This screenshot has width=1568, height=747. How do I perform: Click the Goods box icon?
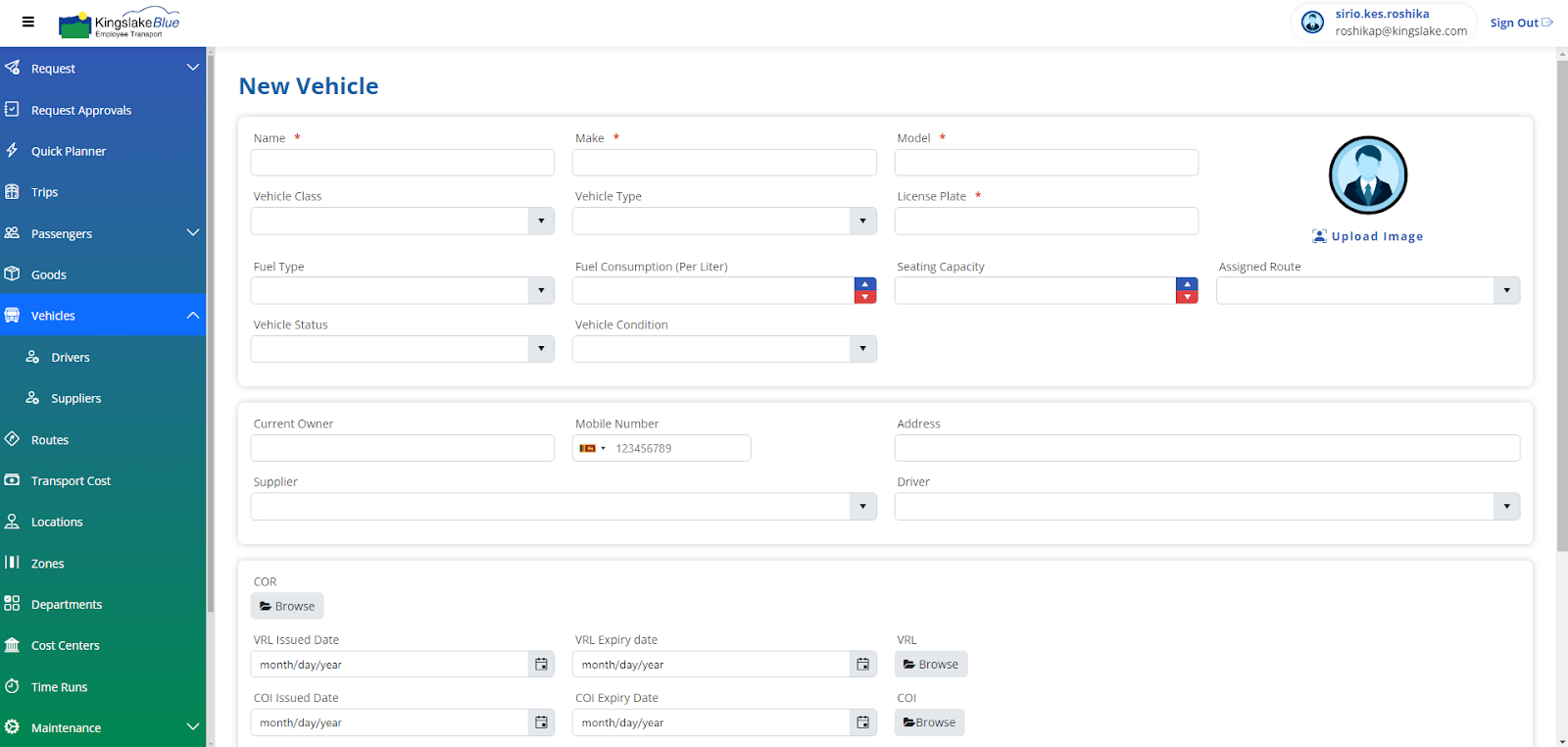coord(12,274)
